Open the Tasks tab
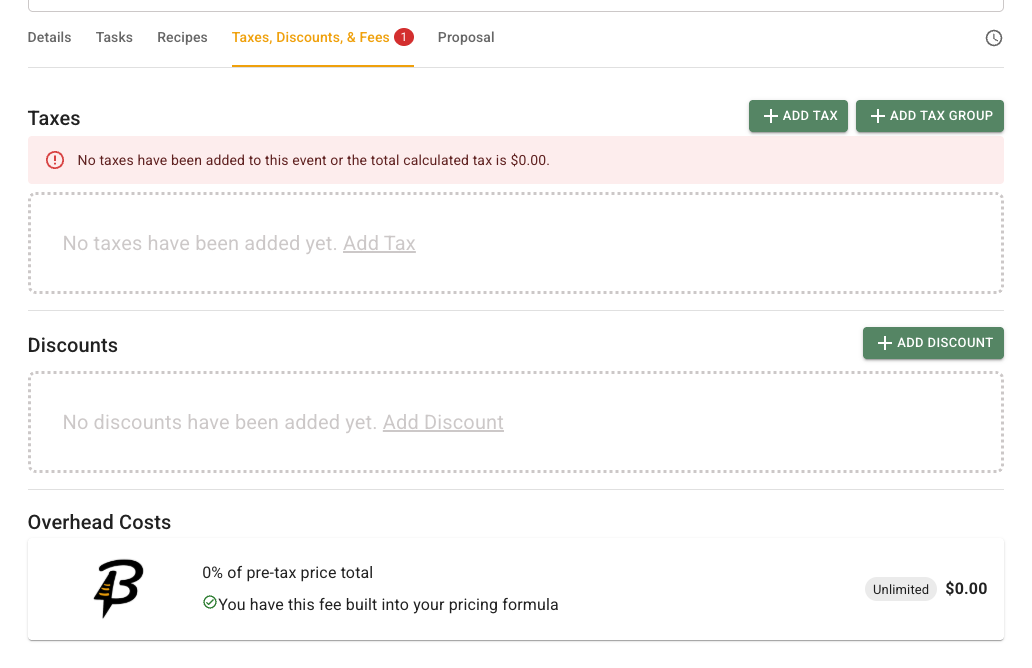This screenshot has height=668, width=1032. point(114,38)
